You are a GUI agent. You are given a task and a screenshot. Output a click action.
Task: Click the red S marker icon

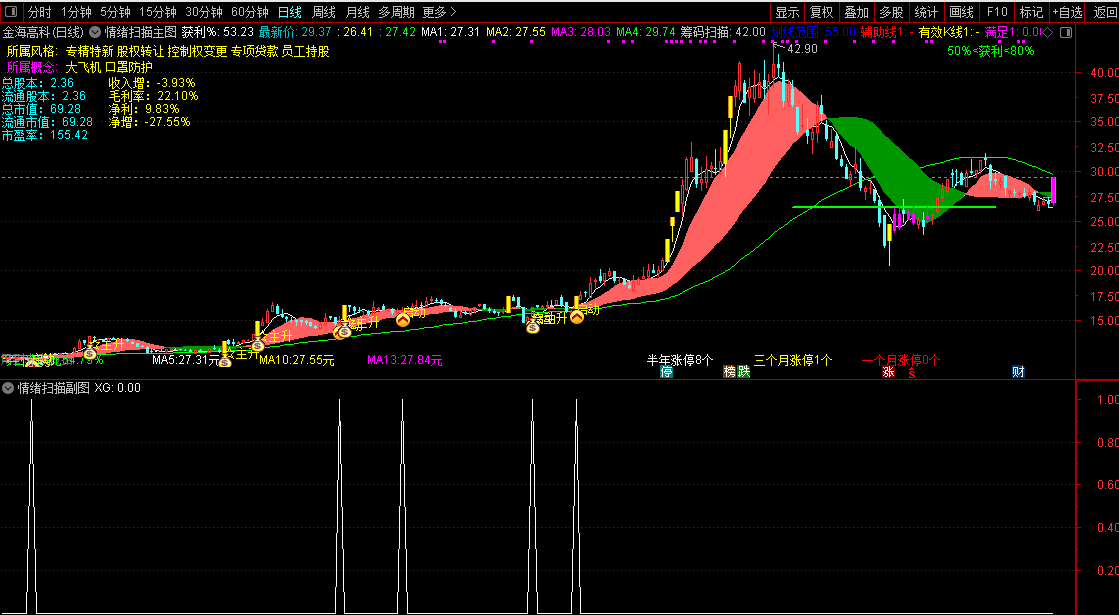912,372
